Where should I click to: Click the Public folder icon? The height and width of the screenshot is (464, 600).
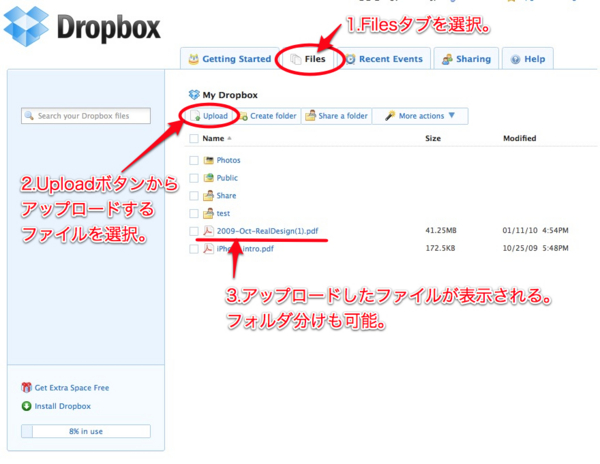(209, 177)
